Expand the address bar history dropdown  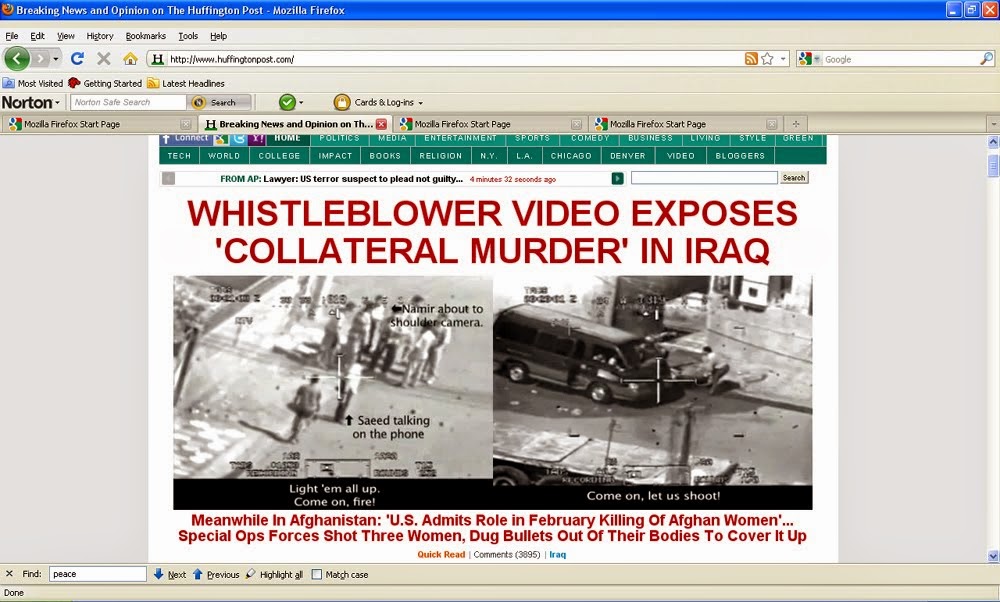point(783,59)
